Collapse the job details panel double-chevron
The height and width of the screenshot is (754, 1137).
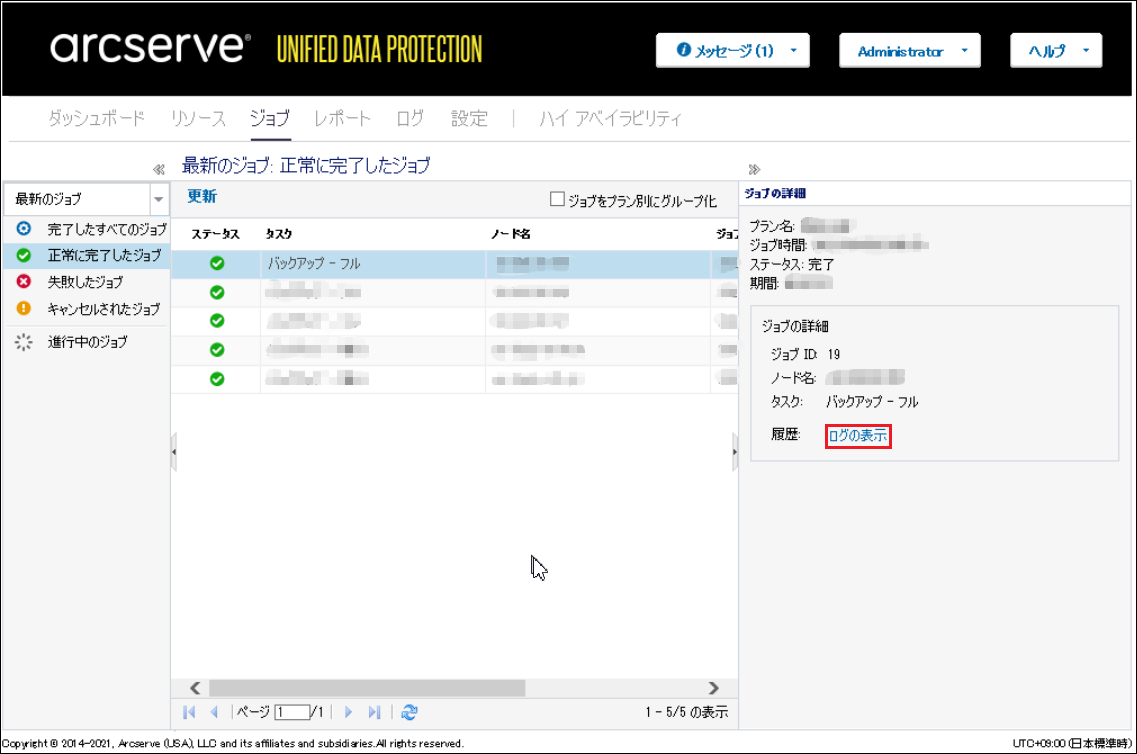coord(754,170)
